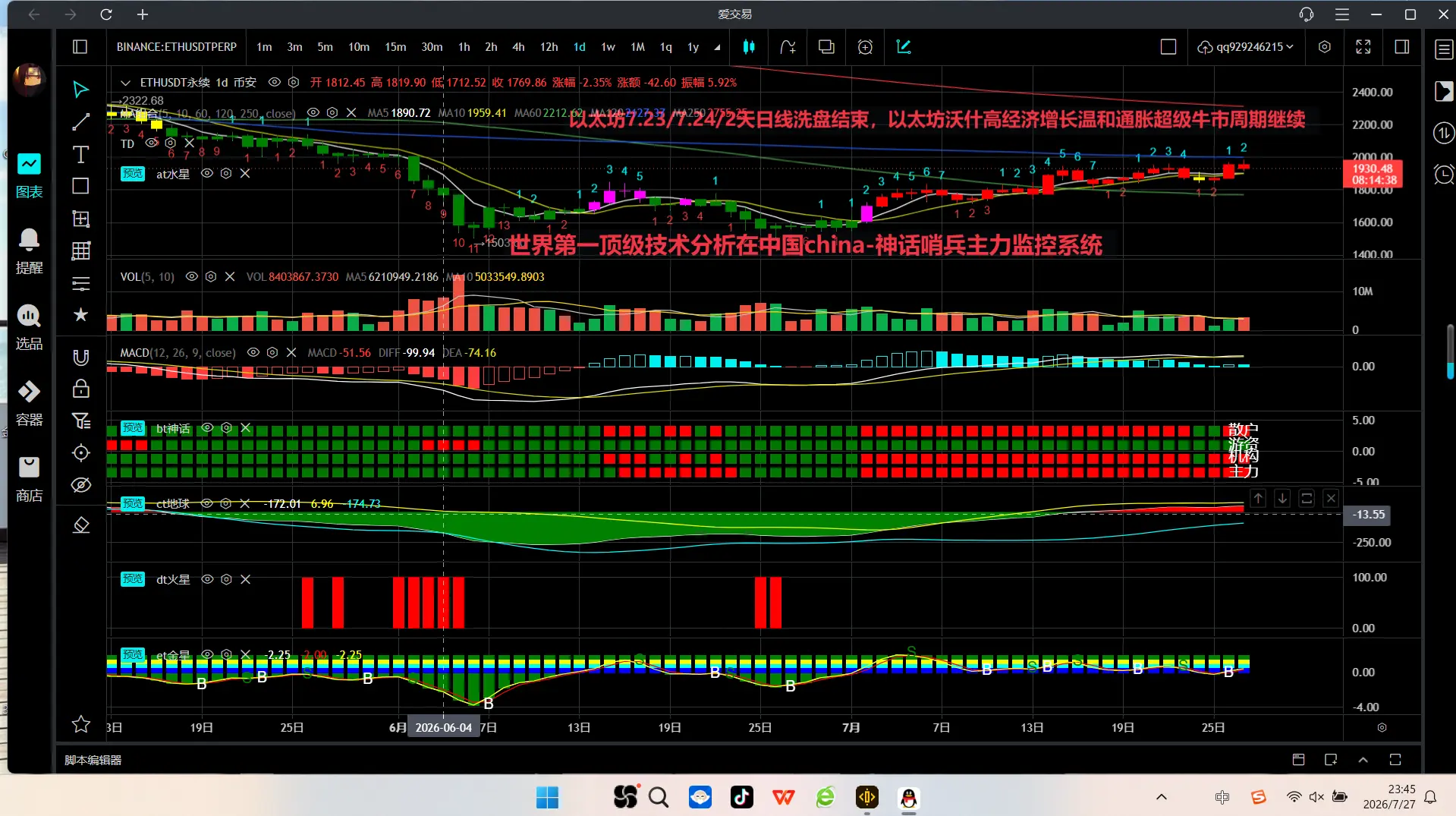Select the trend line drawing tool

tap(80, 122)
